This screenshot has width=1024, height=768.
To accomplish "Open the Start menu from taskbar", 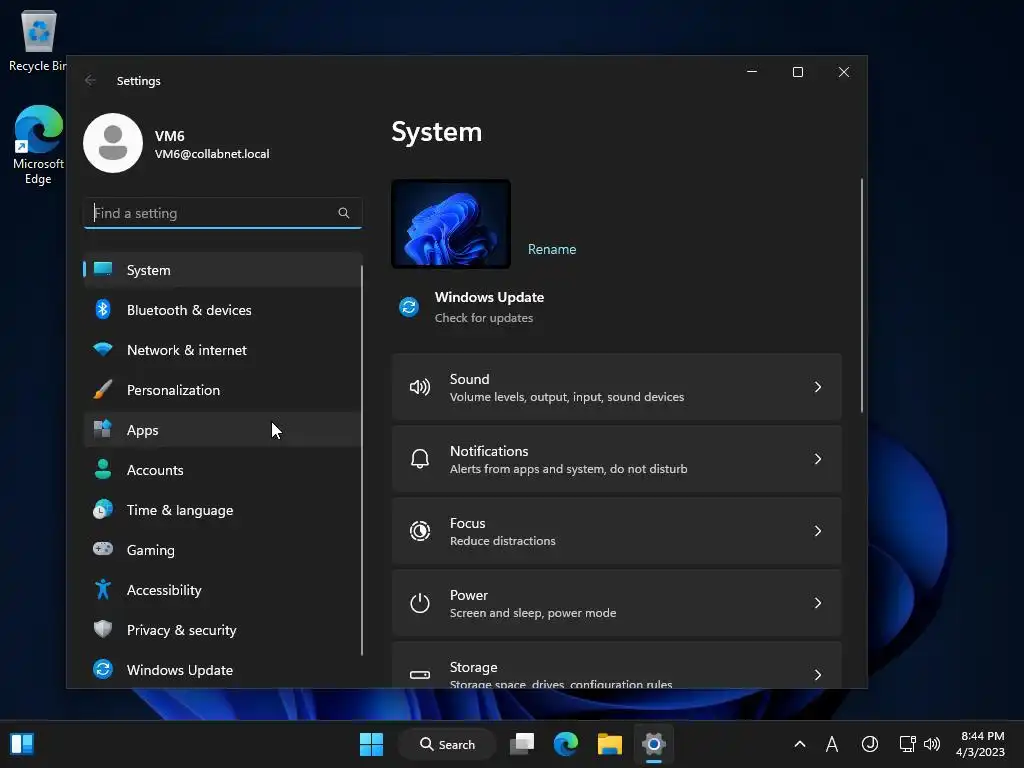I will coord(372,744).
